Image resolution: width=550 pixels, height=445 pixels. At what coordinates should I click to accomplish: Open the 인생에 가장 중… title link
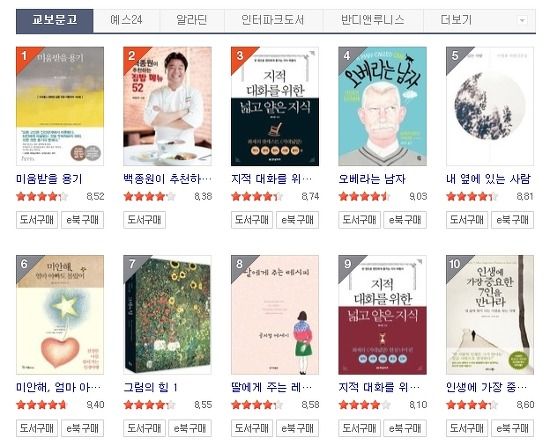(486, 387)
